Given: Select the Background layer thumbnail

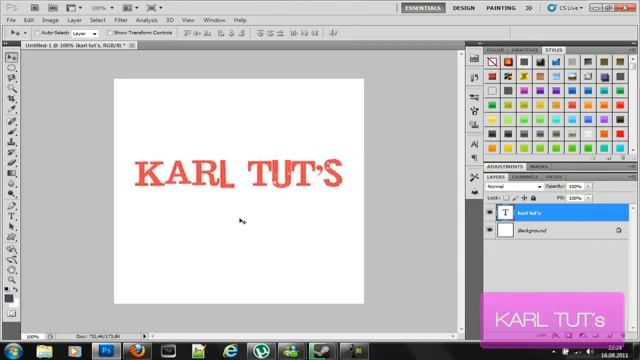Looking at the screenshot, I should click(505, 230).
